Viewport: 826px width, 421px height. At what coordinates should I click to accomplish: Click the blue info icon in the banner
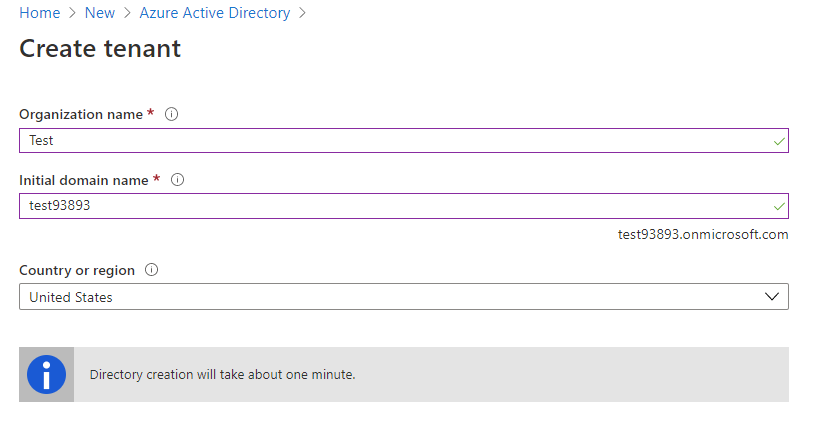coord(46,375)
